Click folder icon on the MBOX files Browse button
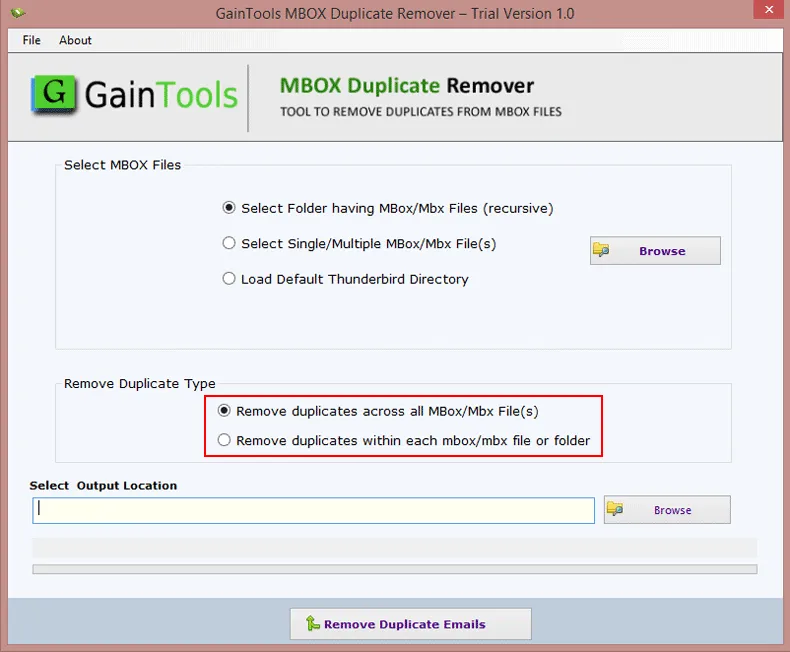This screenshot has height=652, width=790. (602, 250)
